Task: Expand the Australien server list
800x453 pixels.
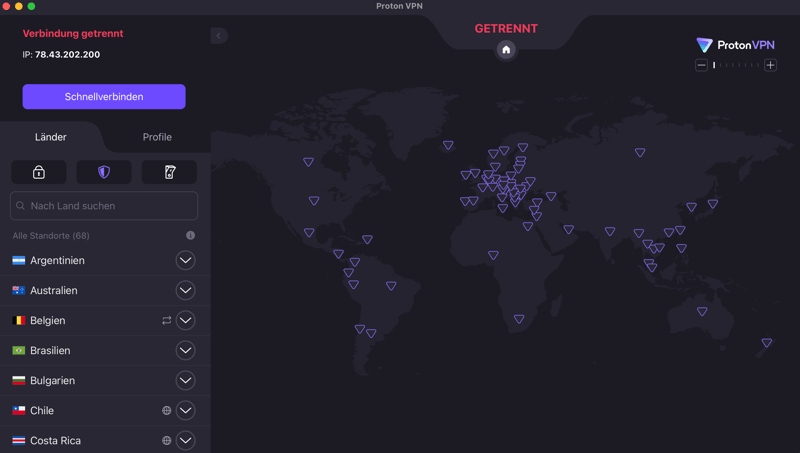Action: (x=185, y=291)
